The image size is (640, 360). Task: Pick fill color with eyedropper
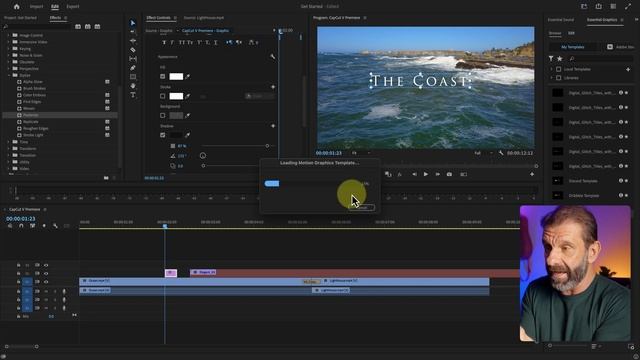pos(188,76)
